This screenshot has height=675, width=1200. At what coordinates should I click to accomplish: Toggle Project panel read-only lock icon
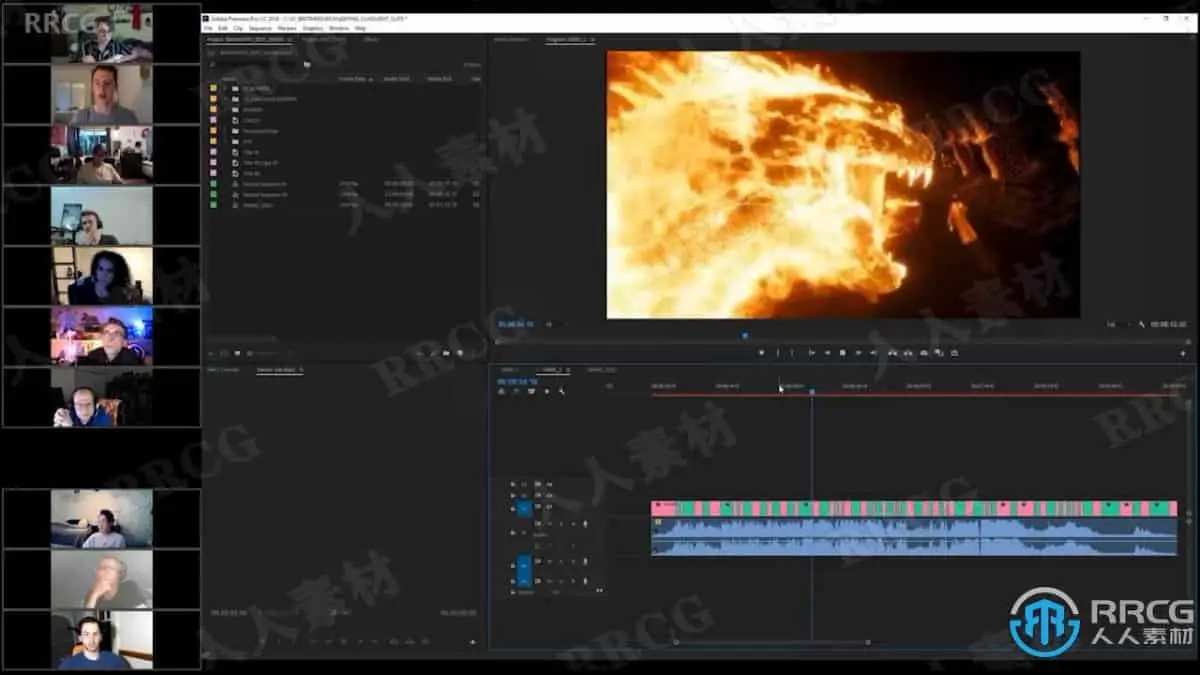coord(211,352)
